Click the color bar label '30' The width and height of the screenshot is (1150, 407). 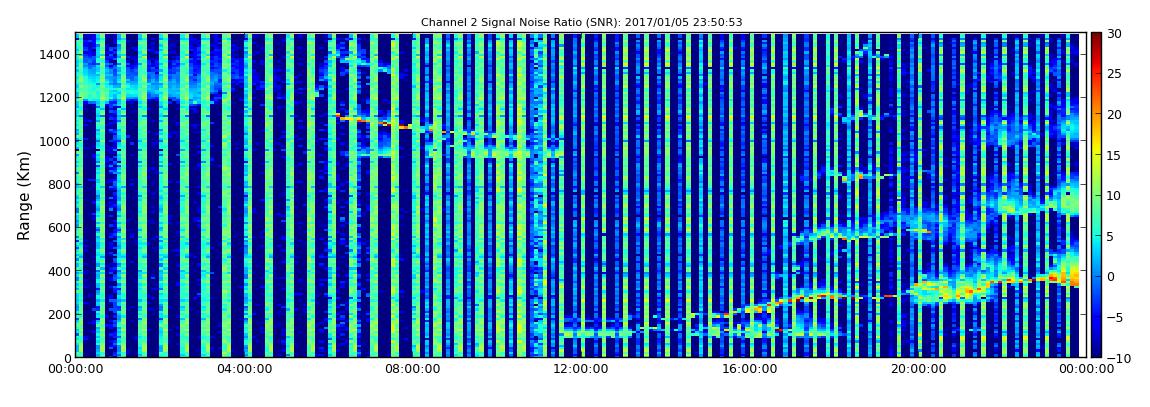(x=1115, y=34)
